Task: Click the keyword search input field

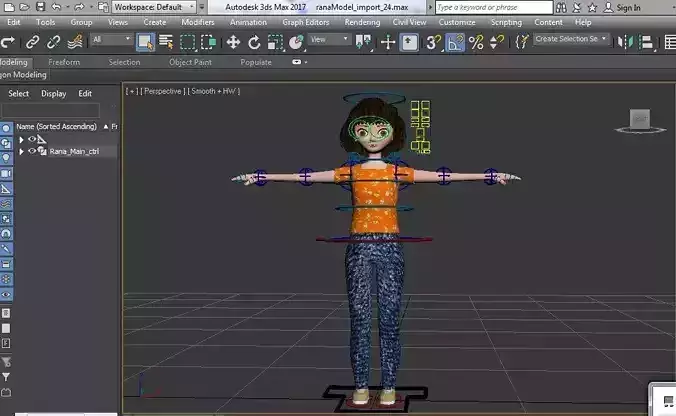Action: [x=494, y=7]
